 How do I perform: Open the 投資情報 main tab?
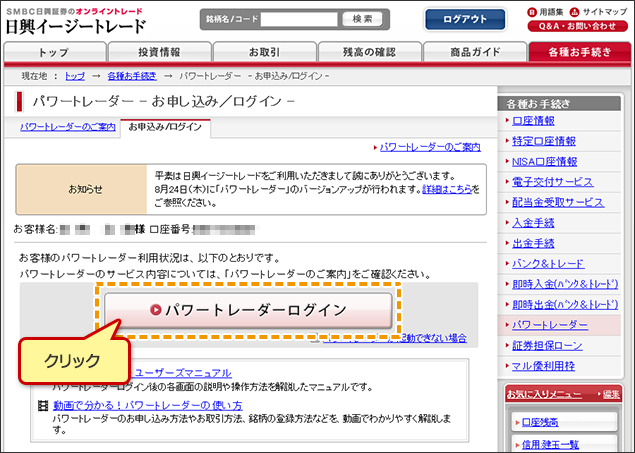pyautogui.click(x=160, y=52)
